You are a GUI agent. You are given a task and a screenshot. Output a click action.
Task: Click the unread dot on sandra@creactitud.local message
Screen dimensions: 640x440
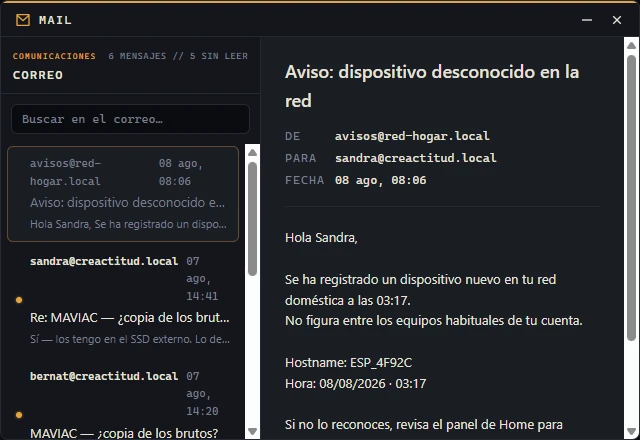19,300
